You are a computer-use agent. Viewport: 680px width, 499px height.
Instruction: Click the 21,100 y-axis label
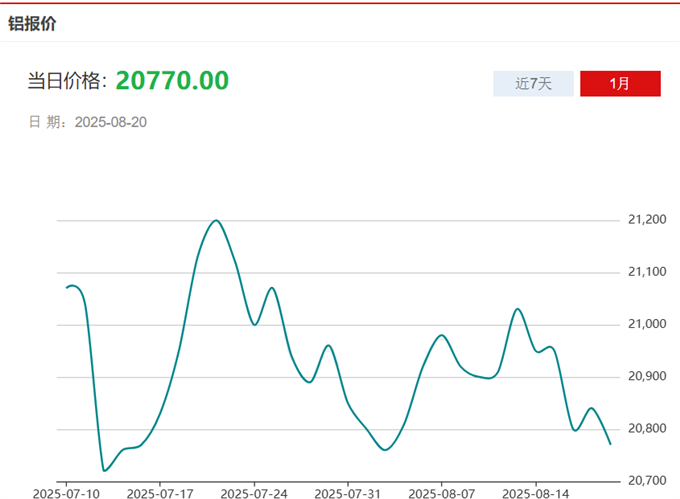click(645, 272)
